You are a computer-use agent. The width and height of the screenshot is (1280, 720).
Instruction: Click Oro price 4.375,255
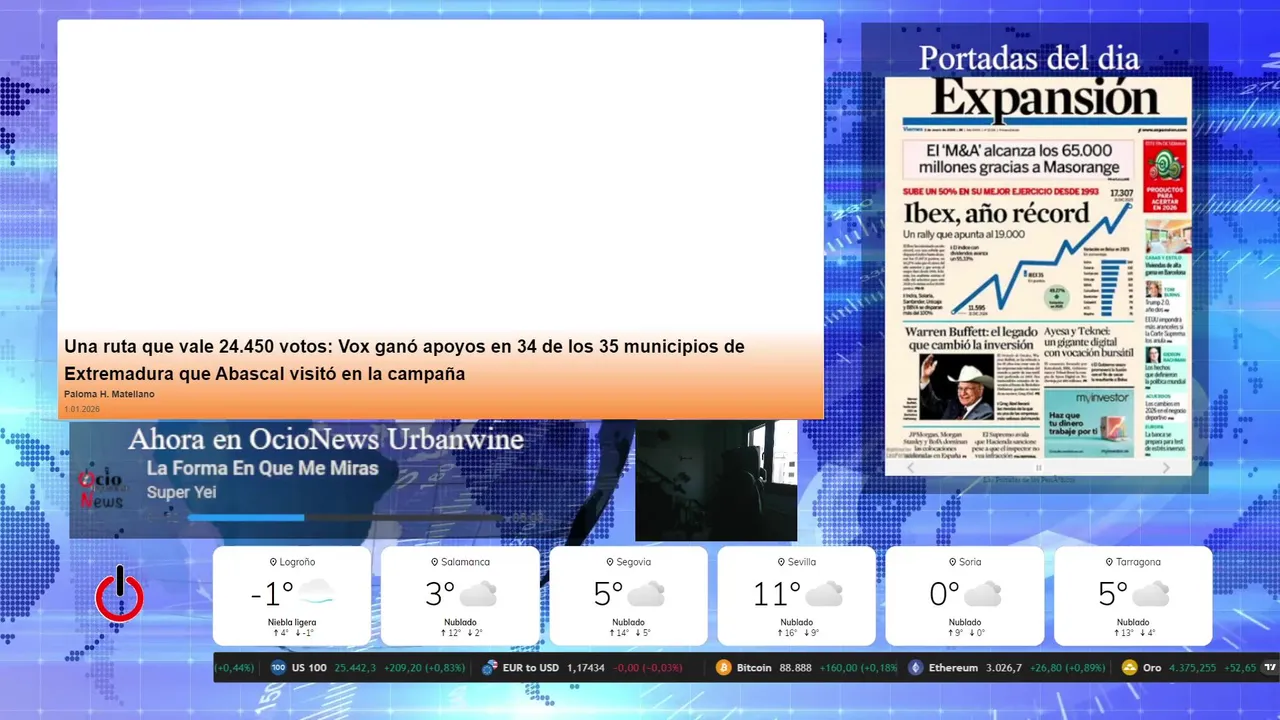(x=1192, y=667)
